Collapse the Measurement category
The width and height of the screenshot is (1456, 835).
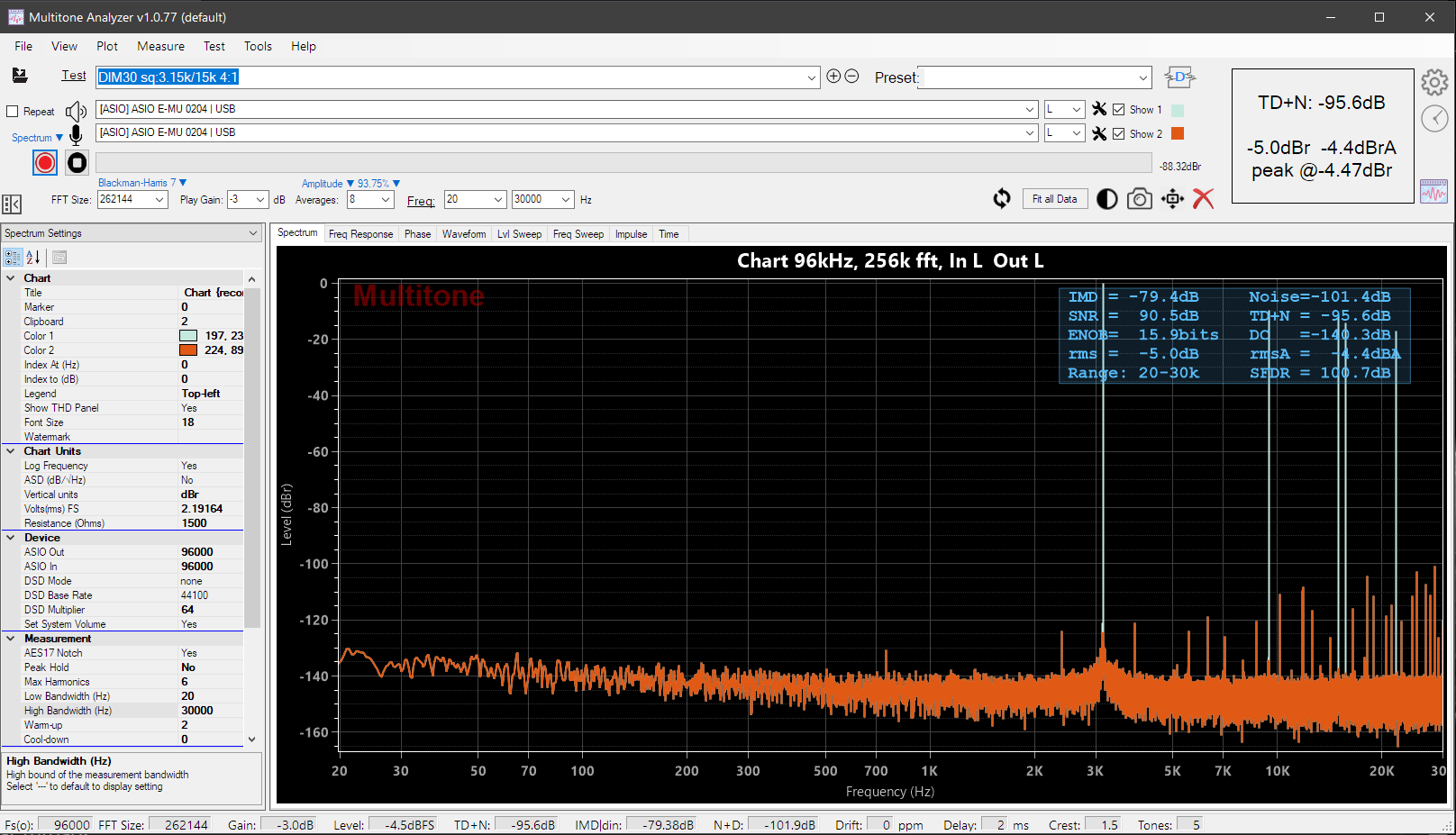tap(11, 639)
